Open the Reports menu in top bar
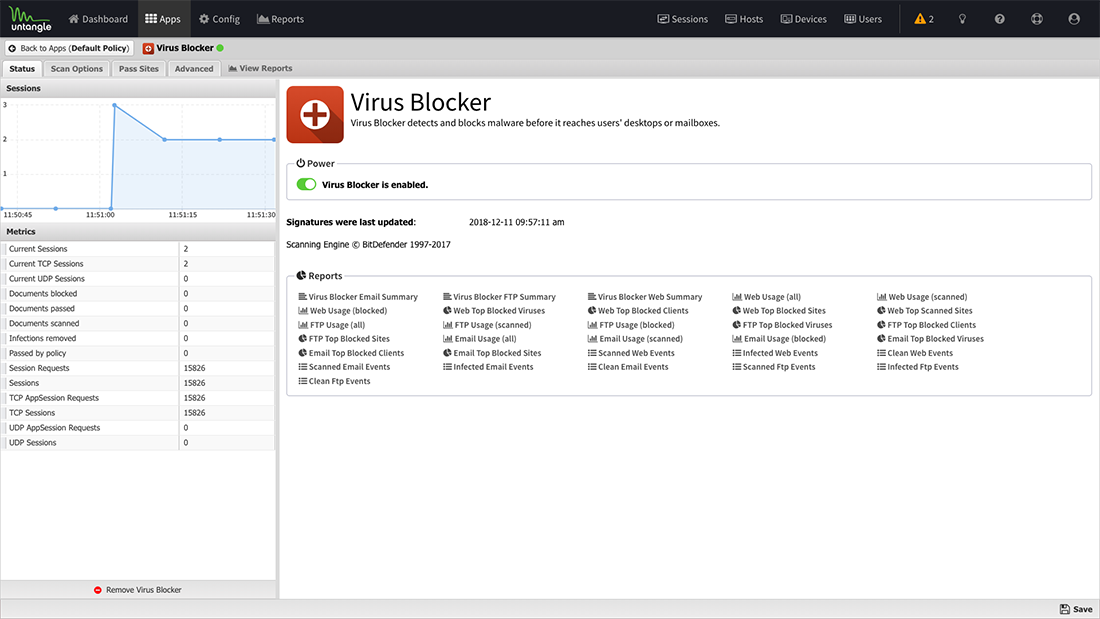 click(x=281, y=19)
